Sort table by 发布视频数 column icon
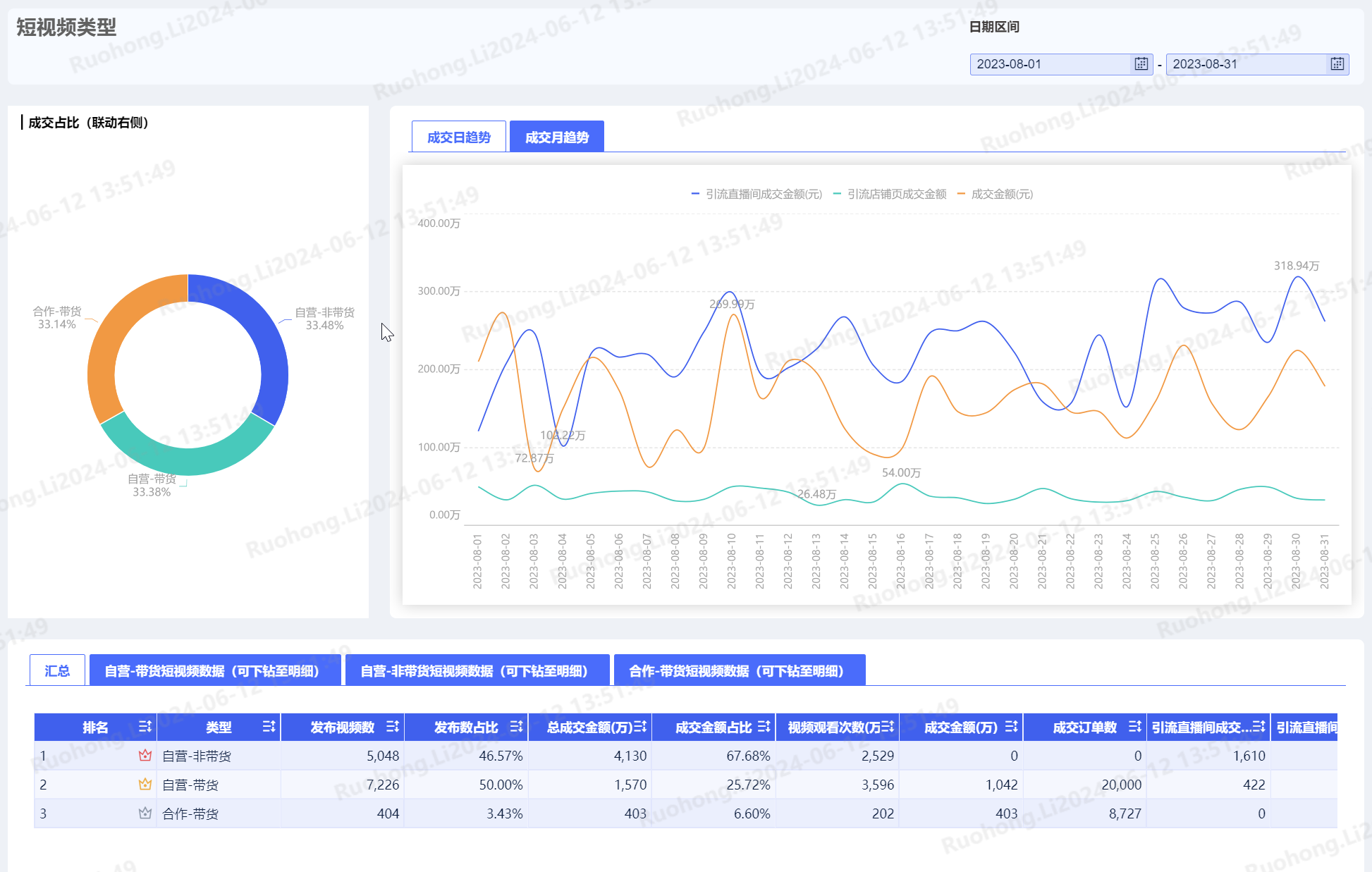The image size is (1372, 872). point(393,727)
